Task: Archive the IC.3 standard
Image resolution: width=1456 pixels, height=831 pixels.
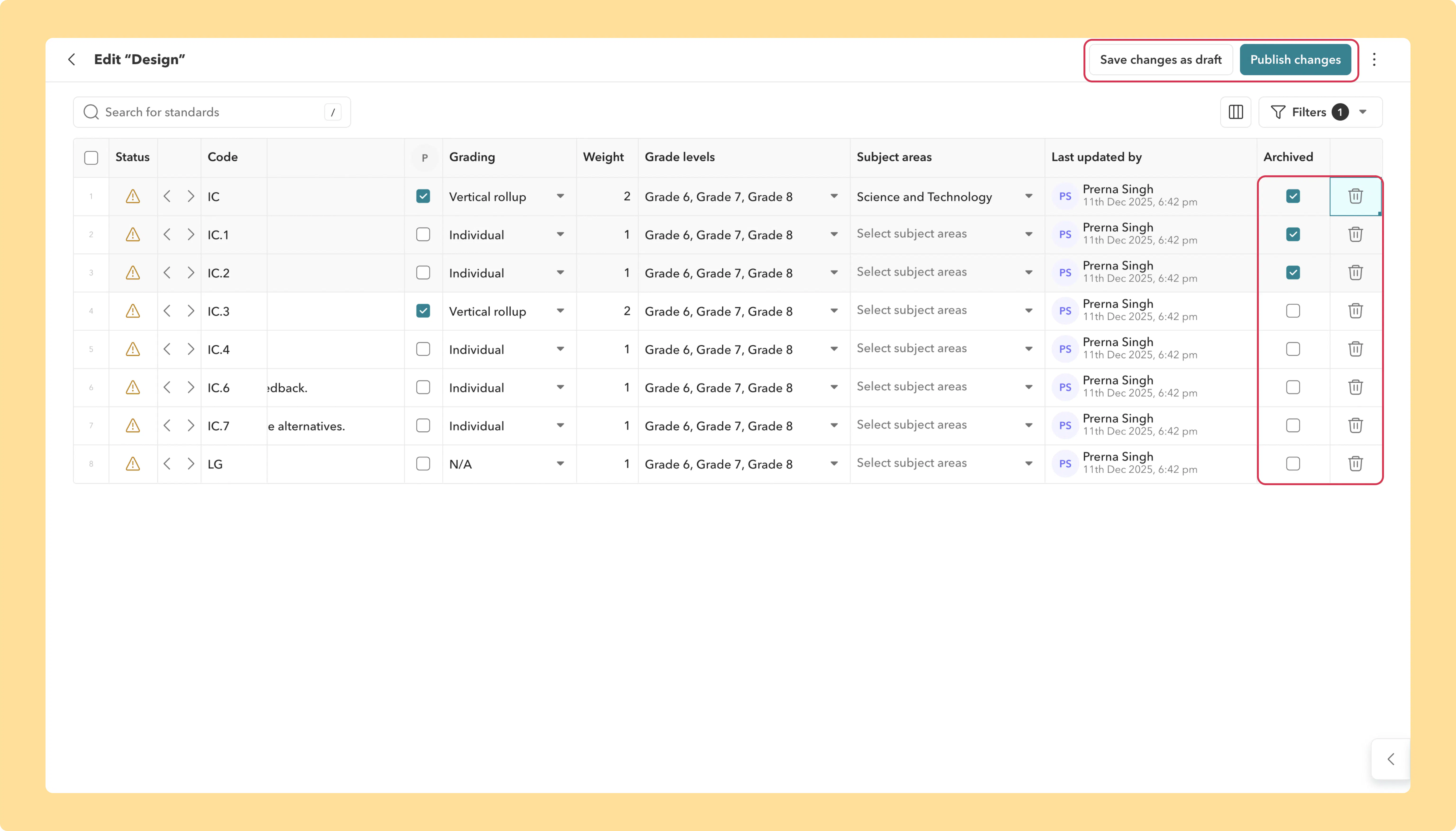Action: click(1293, 311)
